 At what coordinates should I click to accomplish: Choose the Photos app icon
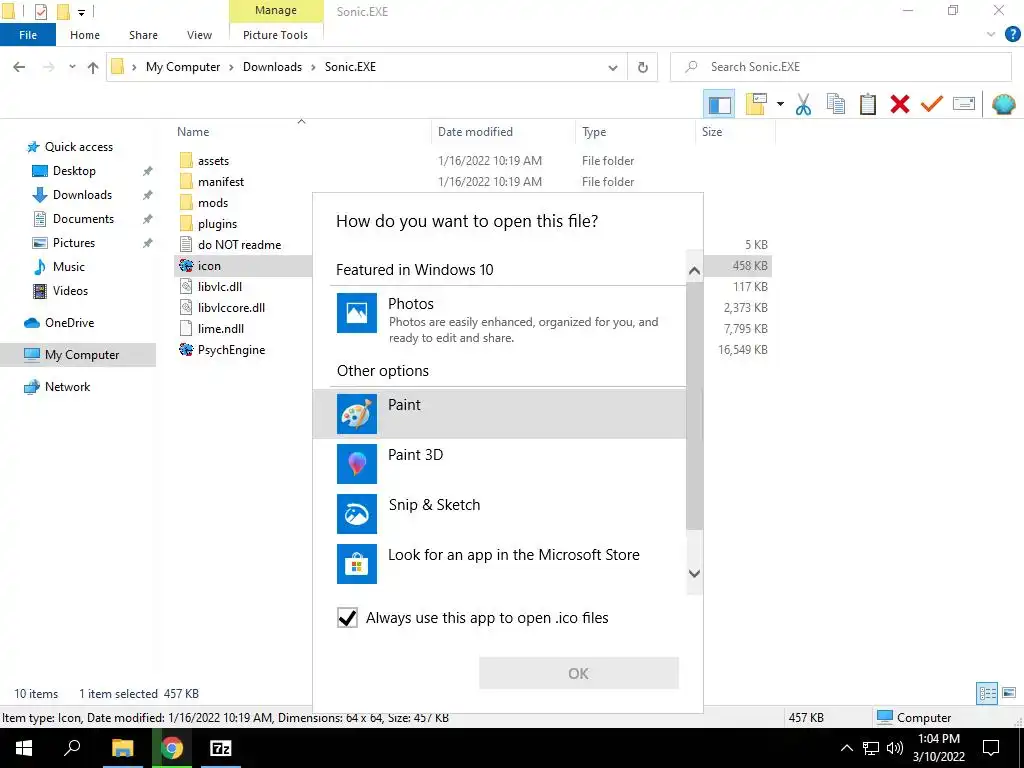point(357,313)
